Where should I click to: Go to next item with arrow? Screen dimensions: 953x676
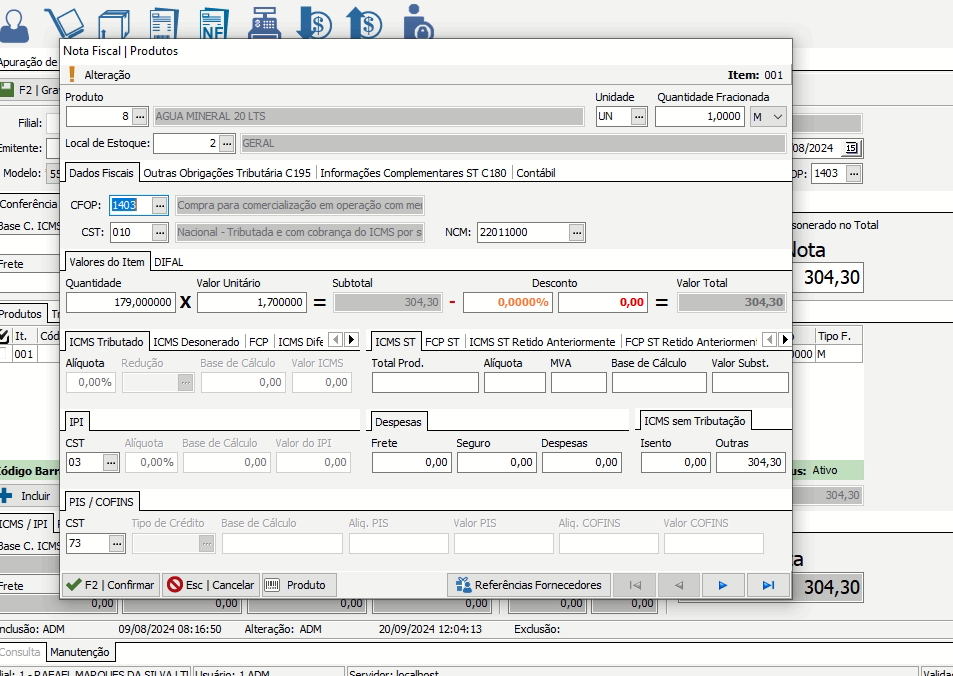(x=723, y=585)
